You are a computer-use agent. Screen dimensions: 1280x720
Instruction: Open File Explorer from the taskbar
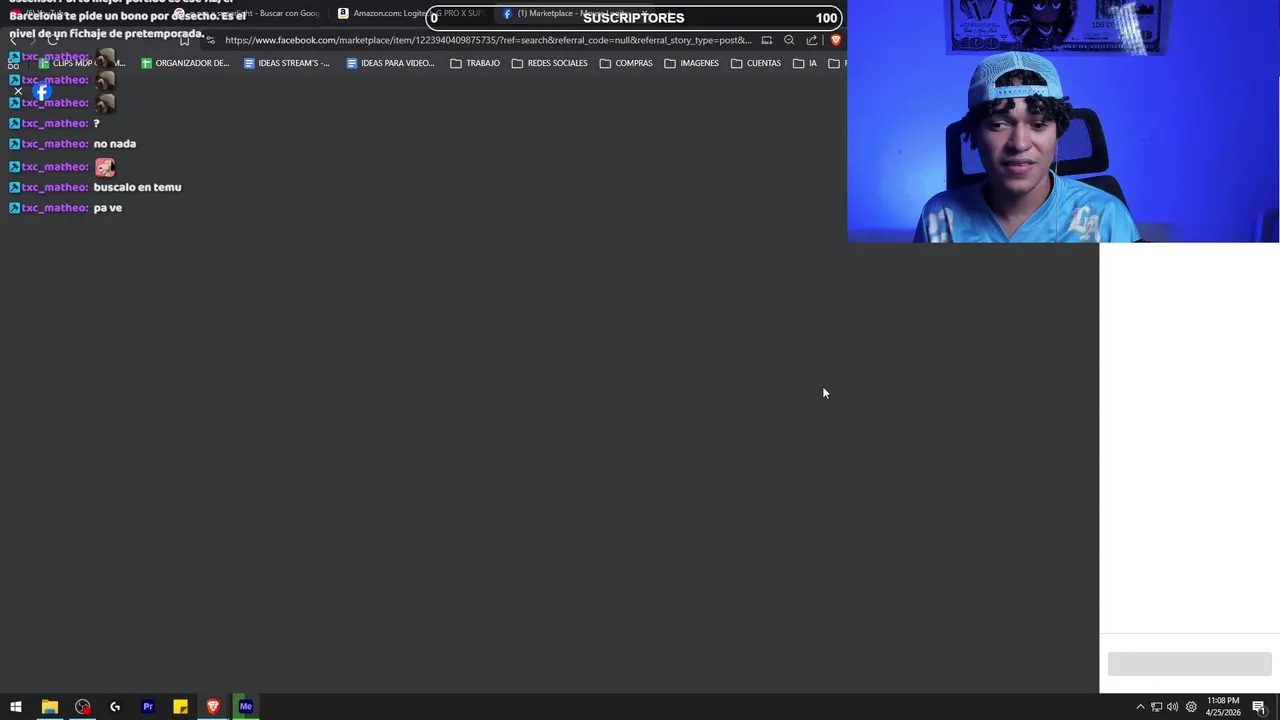49,707
